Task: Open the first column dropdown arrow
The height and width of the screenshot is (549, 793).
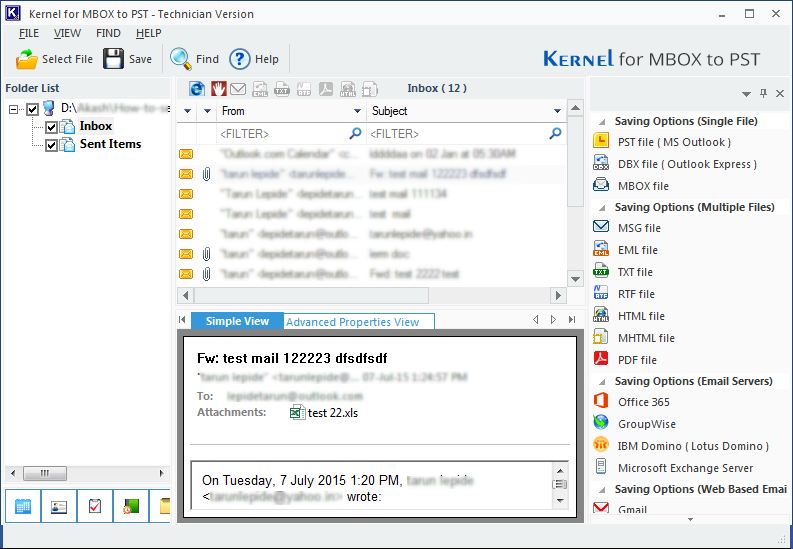Action: [187, 111]
